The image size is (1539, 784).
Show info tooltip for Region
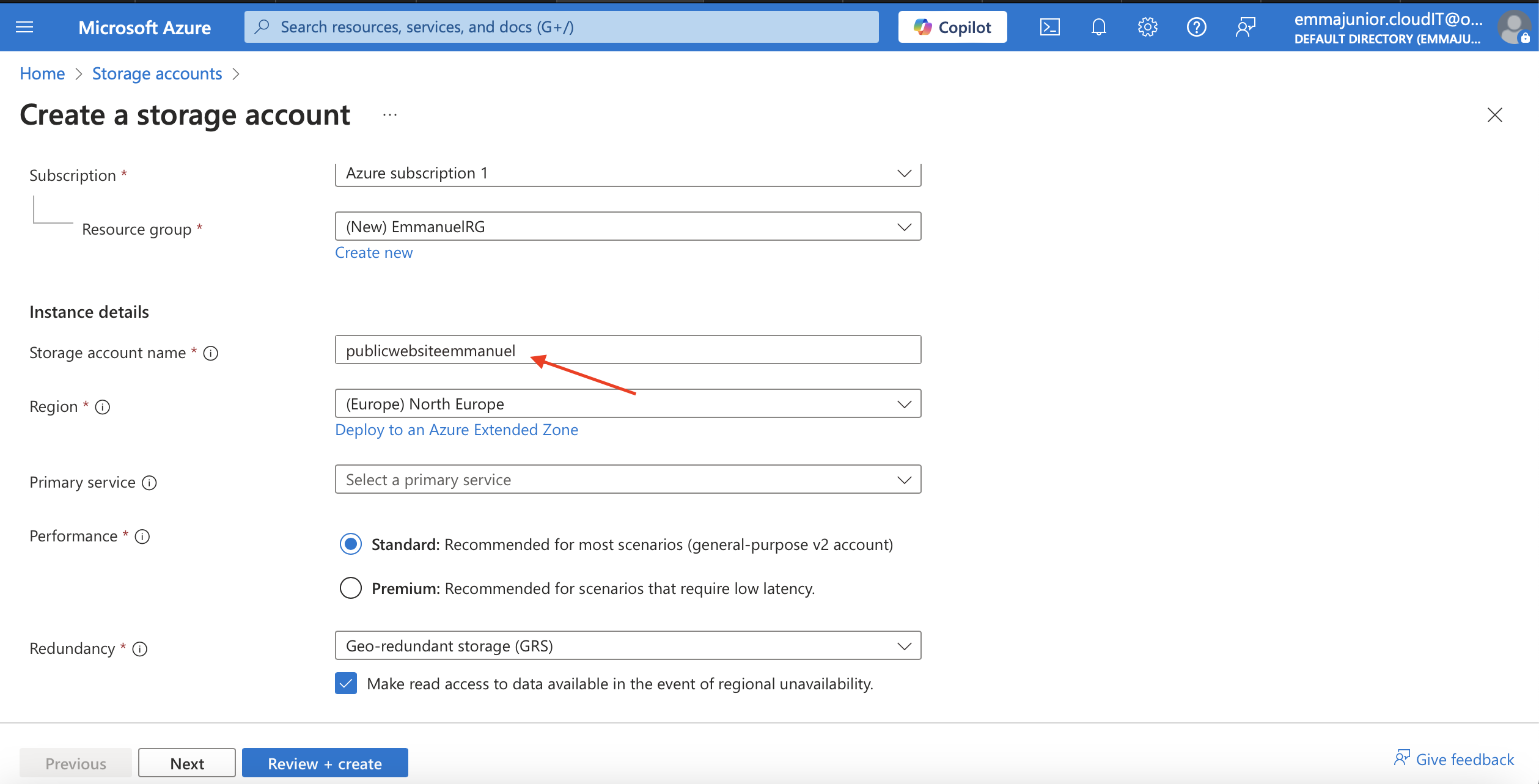(103, 407)
